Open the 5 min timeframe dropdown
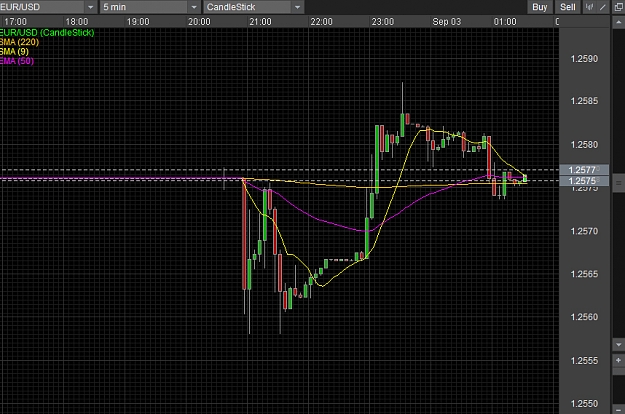The width and height of the screenshot is (625, 414). coord(149,7)
